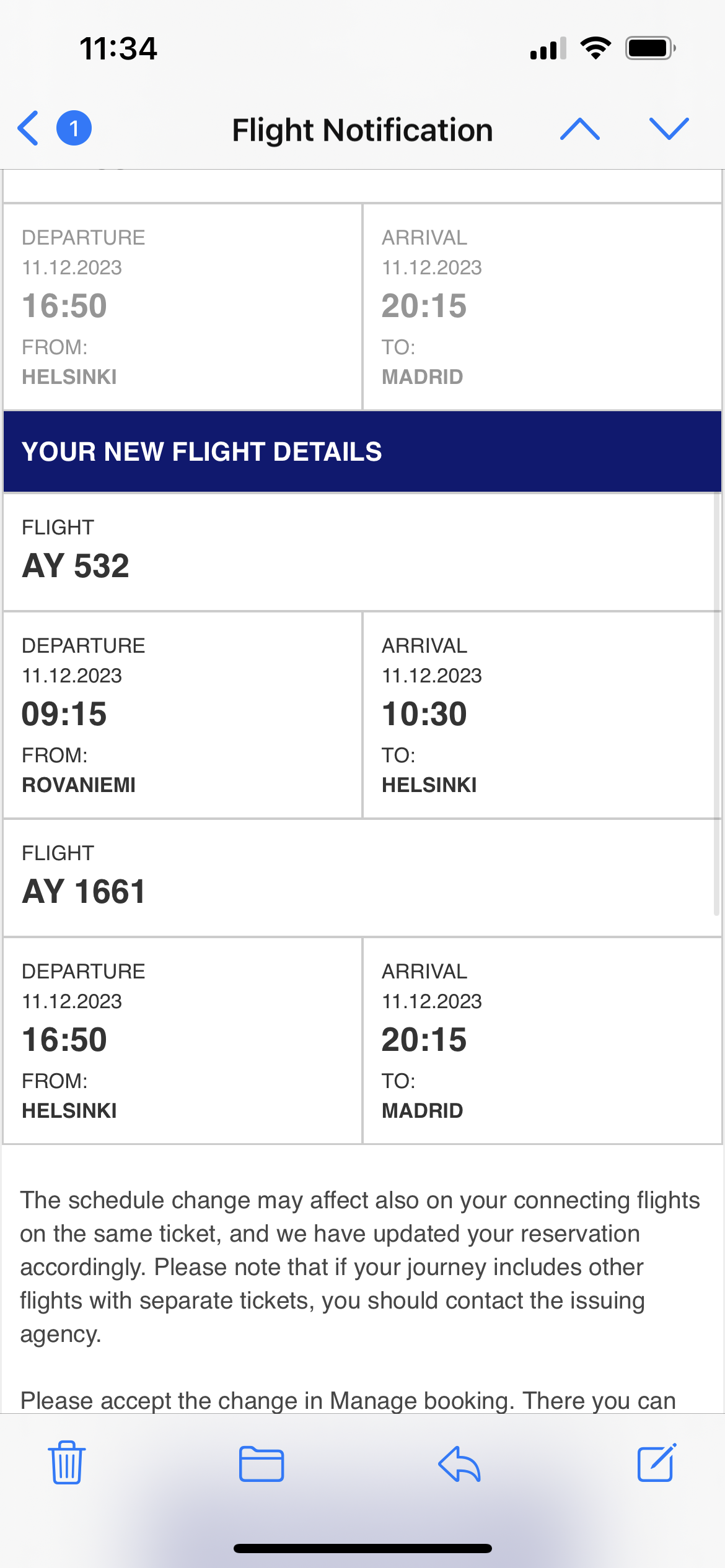
Task: Tap the back chevron to the inbox
Action: coord(29,129)
